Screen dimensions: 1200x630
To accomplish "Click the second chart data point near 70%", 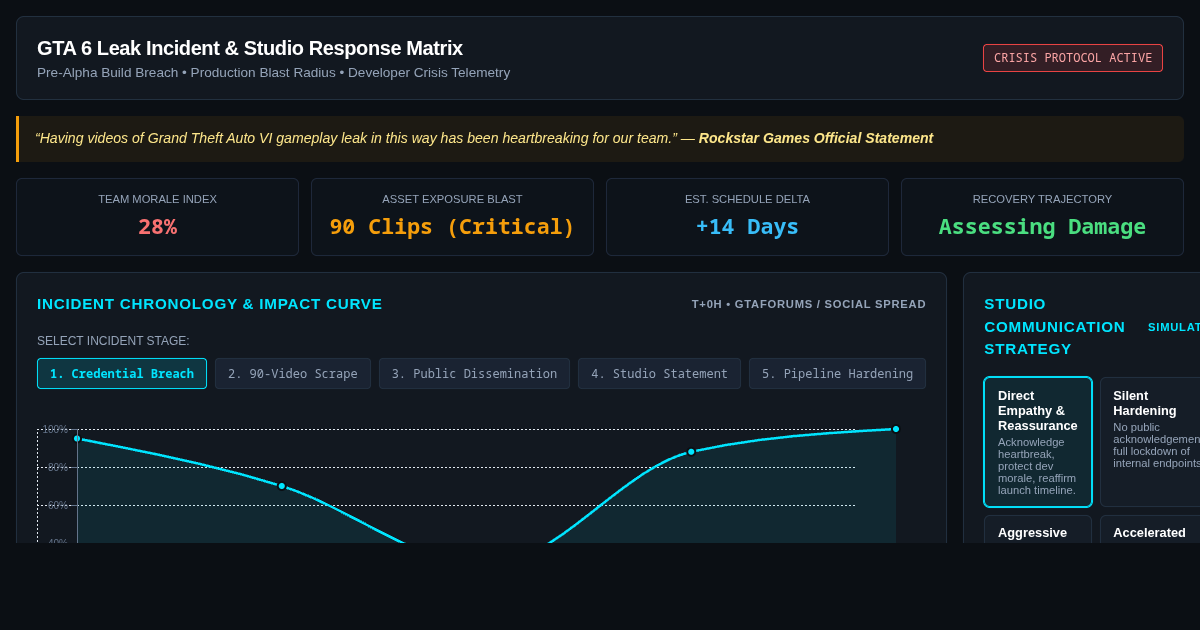I will tap(282, 486).
